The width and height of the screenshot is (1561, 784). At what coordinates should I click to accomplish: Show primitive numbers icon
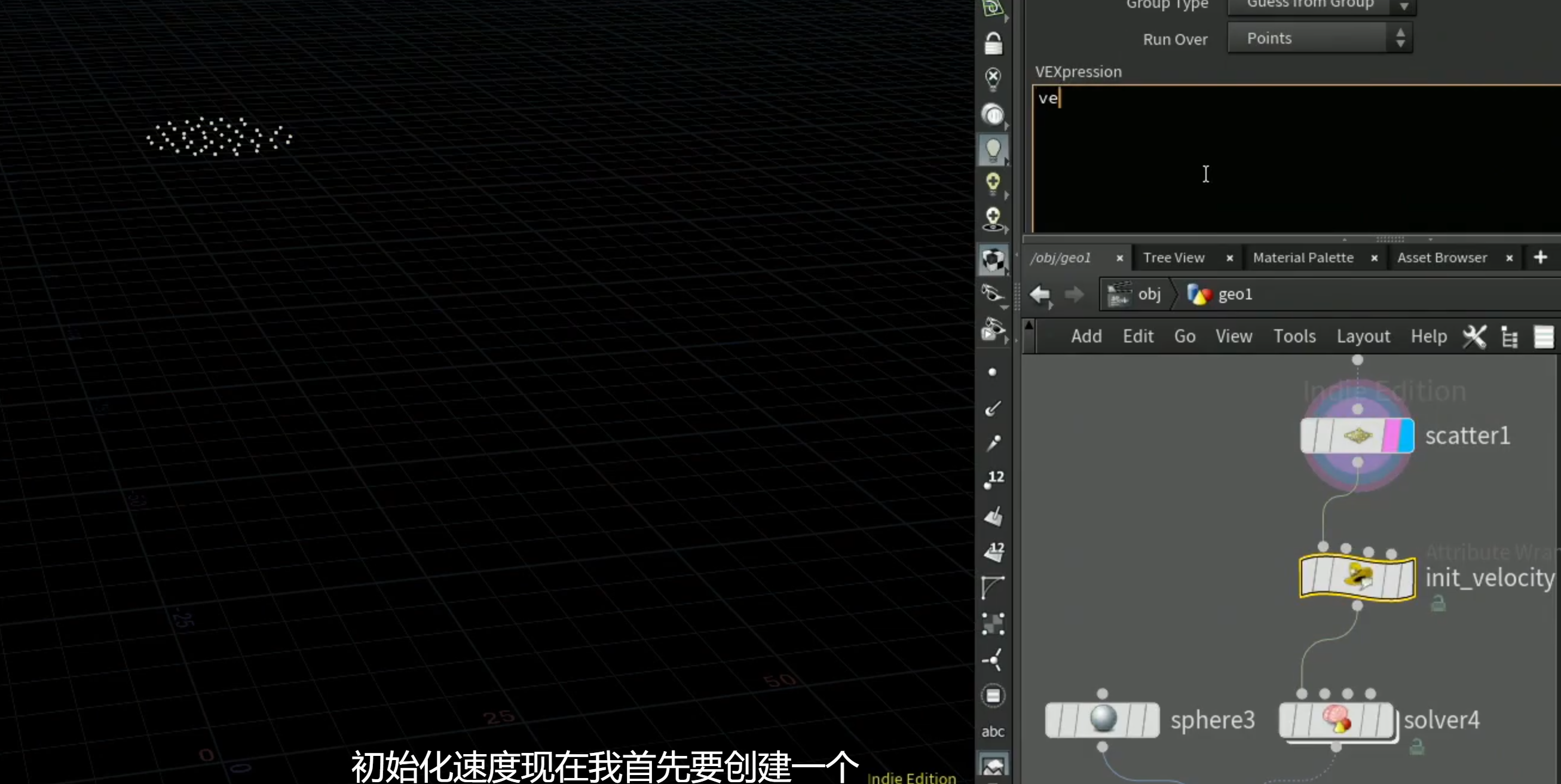pyautogui.click(x=993, y=552)
